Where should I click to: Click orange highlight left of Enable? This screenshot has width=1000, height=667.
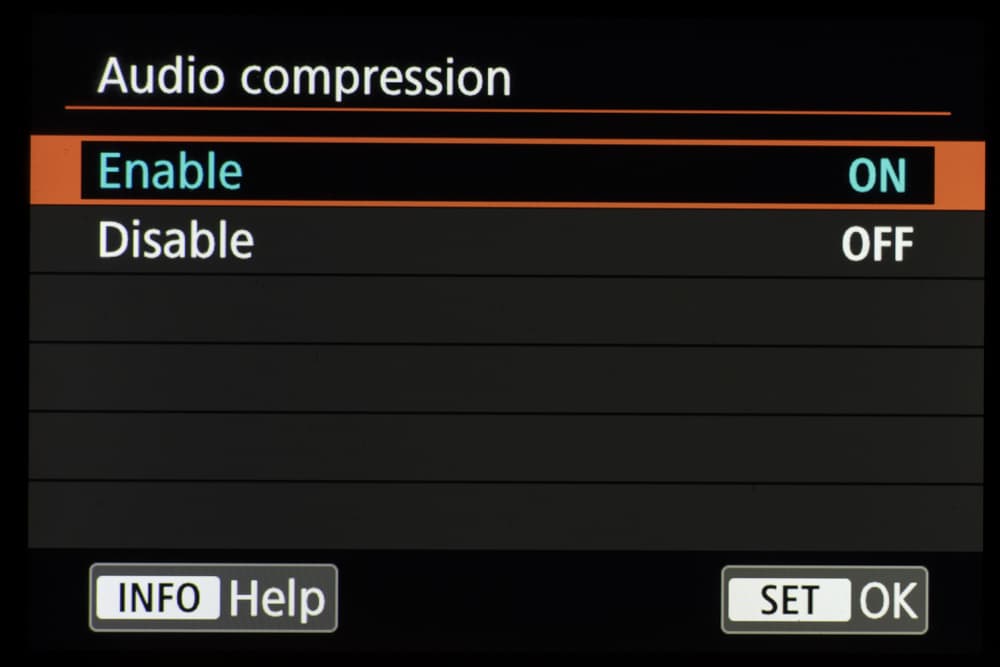[54, 174]
